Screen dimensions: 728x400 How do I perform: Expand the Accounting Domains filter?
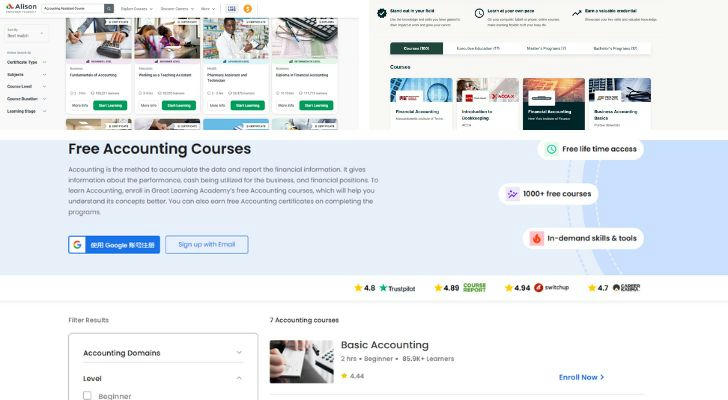163,353
